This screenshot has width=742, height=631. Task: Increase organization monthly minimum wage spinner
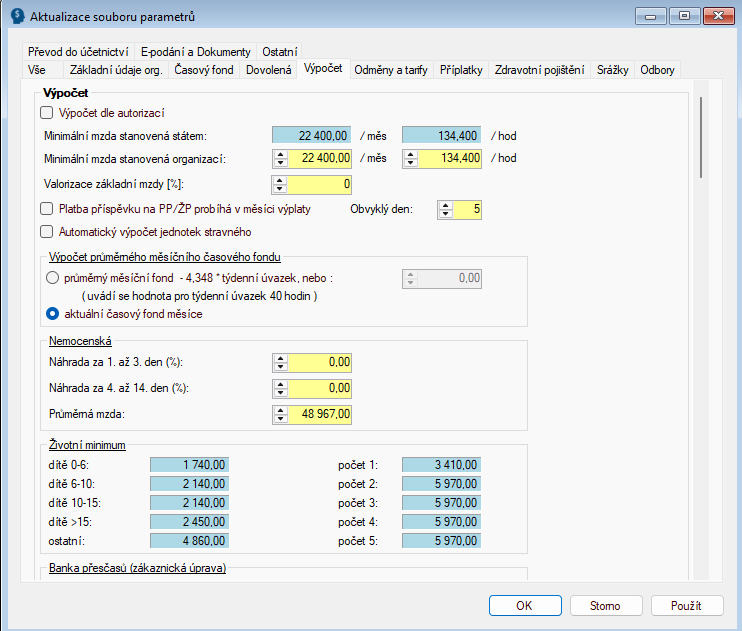[281, 154]
